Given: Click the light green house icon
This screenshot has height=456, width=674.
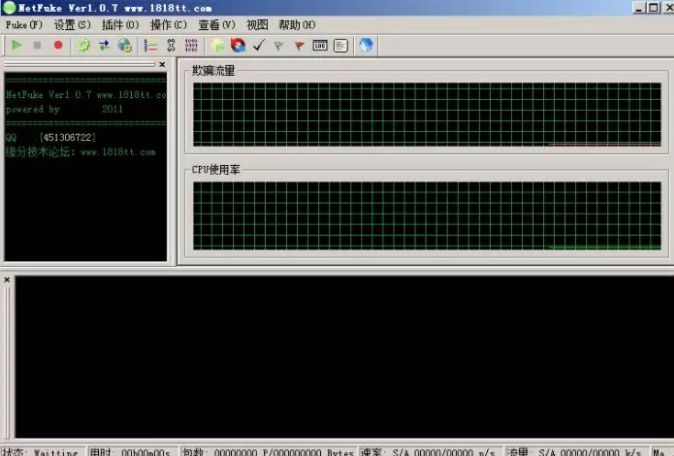Looking at the screenshot, I should pos(218,45).
